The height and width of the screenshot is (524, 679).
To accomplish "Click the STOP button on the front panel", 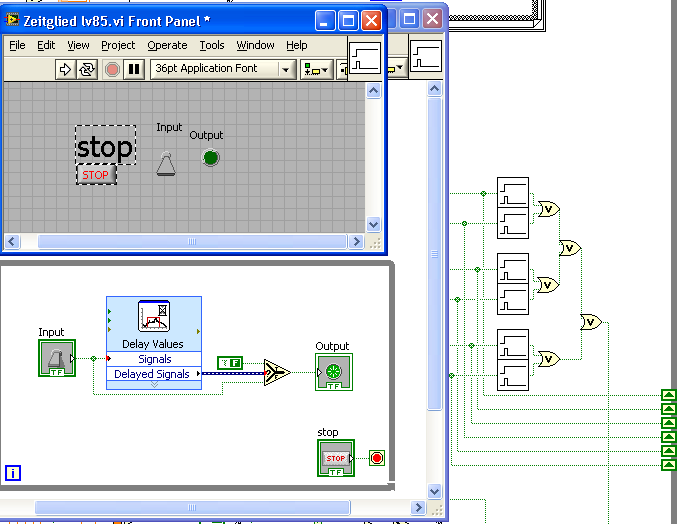I will click(96, 175).
